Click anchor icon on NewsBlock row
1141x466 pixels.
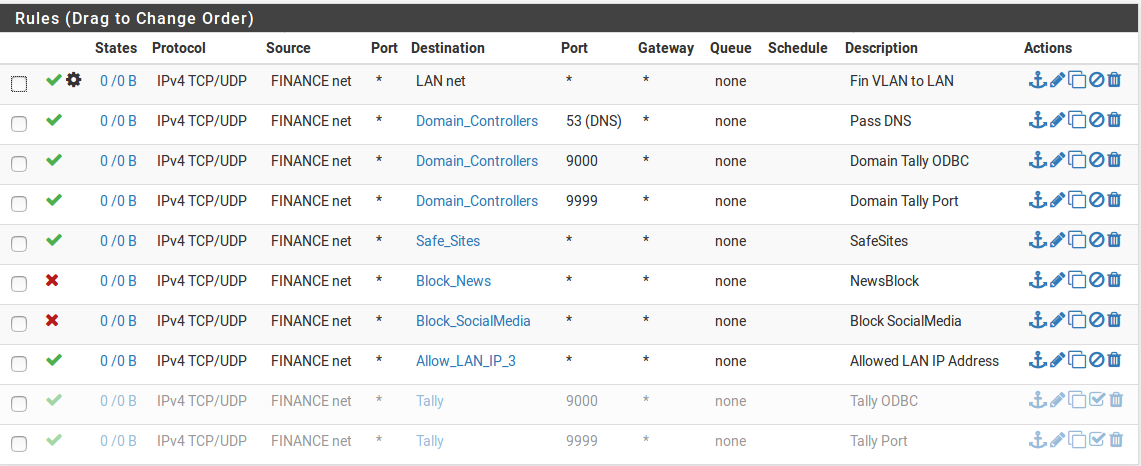click(1038, 280)
